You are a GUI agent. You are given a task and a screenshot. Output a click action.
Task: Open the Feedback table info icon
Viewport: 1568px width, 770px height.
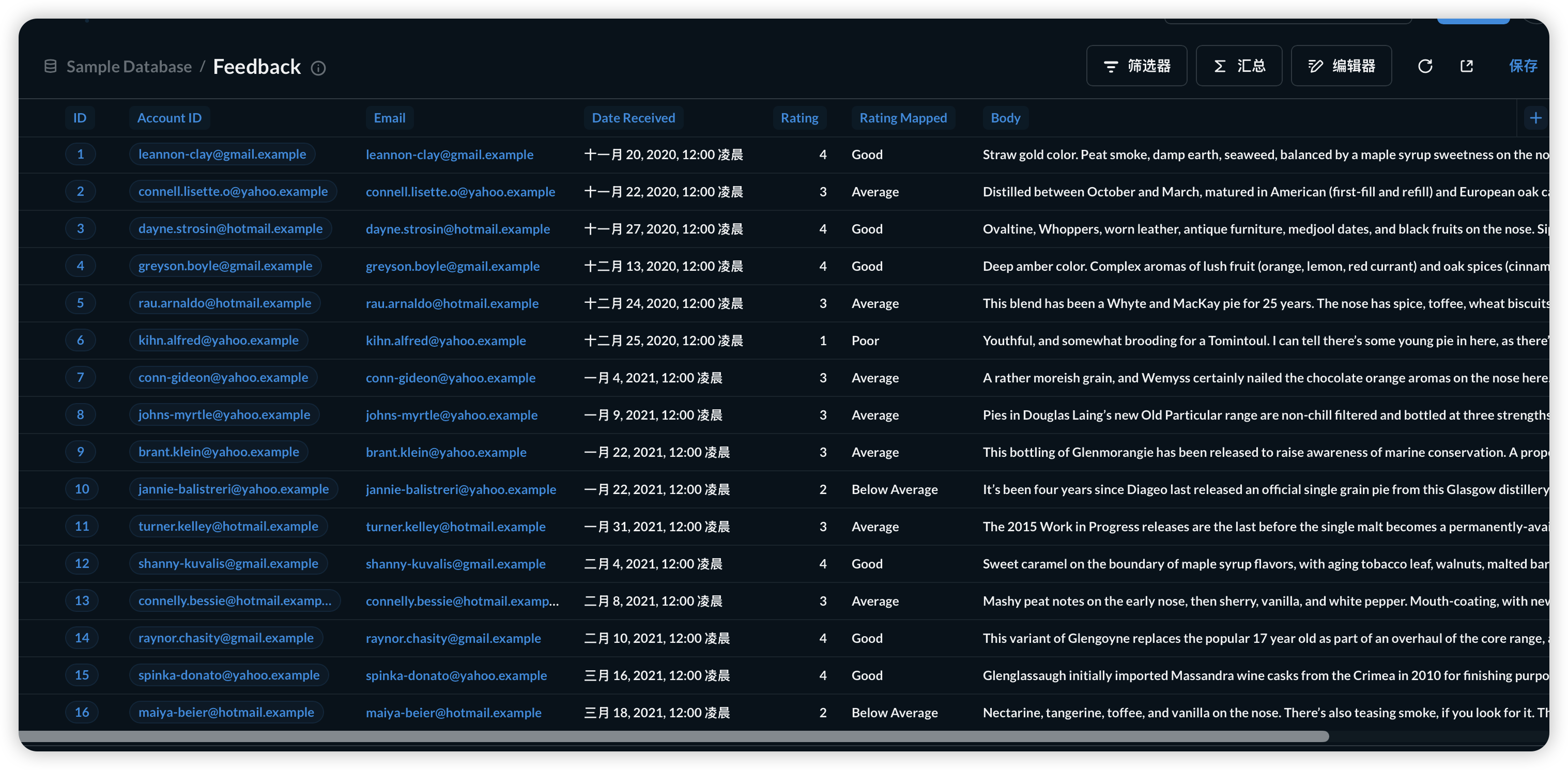coord(318,68)
